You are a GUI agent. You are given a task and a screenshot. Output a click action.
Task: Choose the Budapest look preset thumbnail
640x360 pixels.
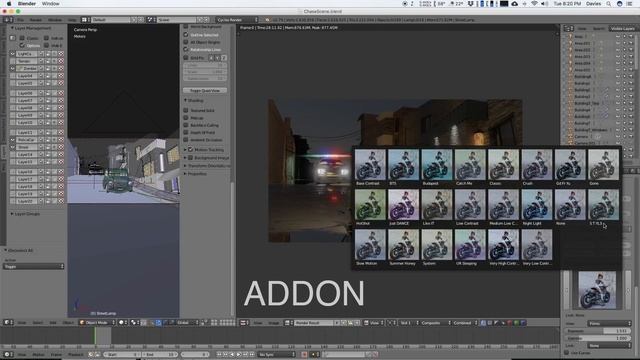(437, 165)
